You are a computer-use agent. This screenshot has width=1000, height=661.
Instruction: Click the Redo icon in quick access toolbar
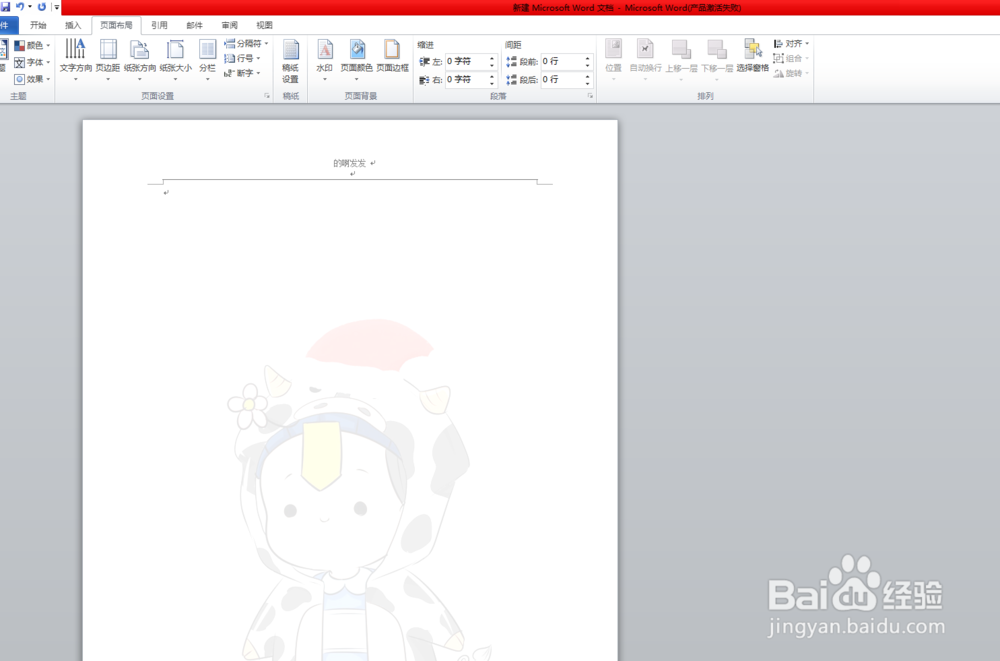41,6
